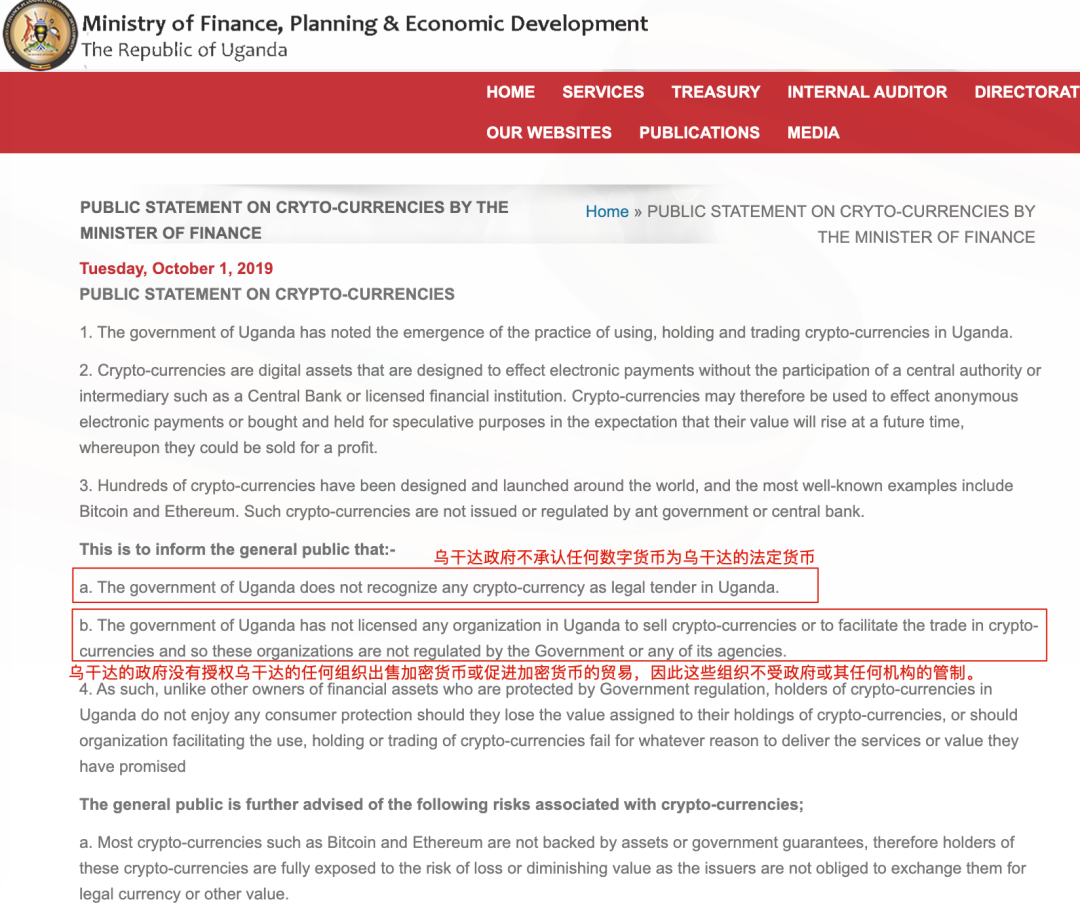The width and height of the screenshot is (1080, 913).
Task: Open the INTERNAL AUDITOR menu
Action: coord(867,92)
